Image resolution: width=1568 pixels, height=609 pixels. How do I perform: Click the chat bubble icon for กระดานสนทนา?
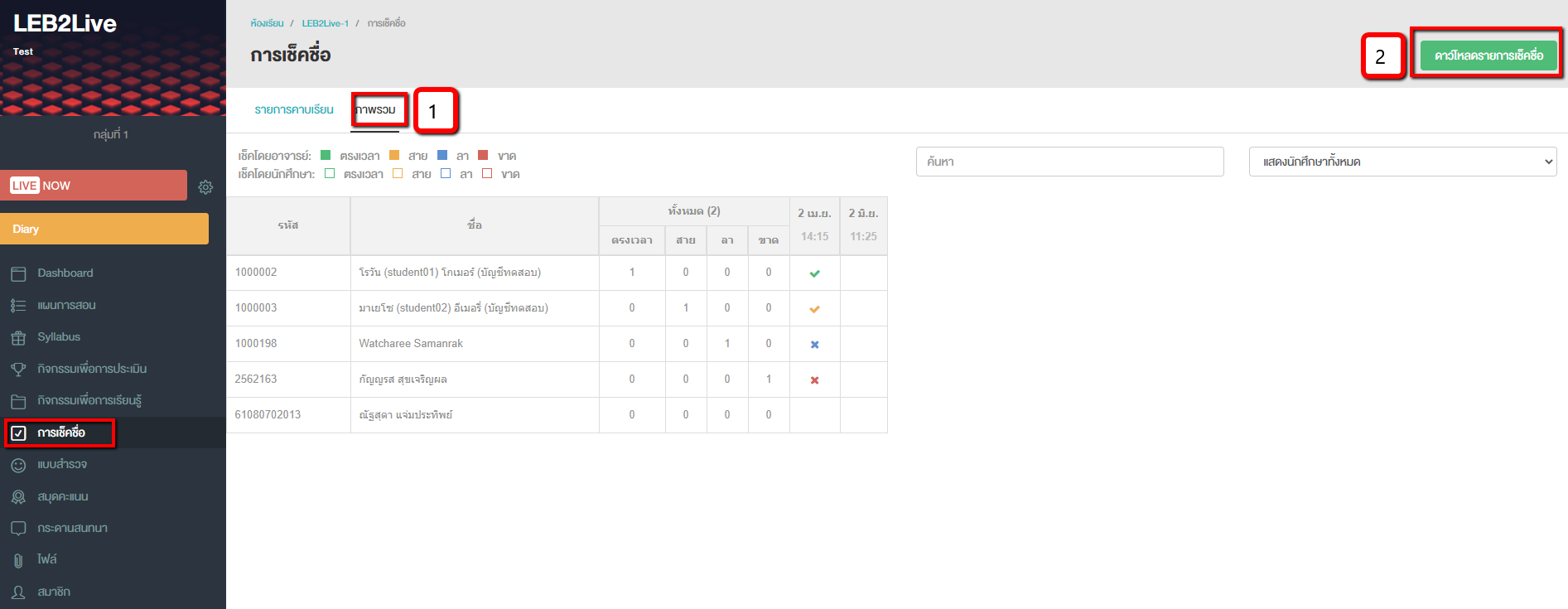pyautogui.click(x=18, y=529)
